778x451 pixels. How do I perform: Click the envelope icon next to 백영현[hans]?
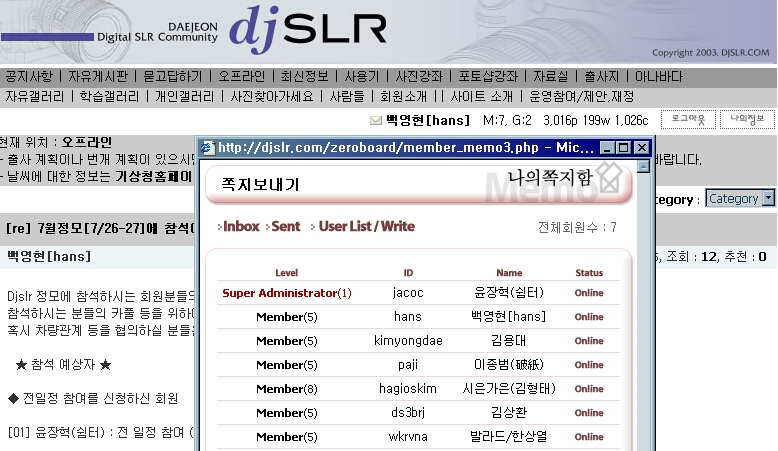point(376,121)
